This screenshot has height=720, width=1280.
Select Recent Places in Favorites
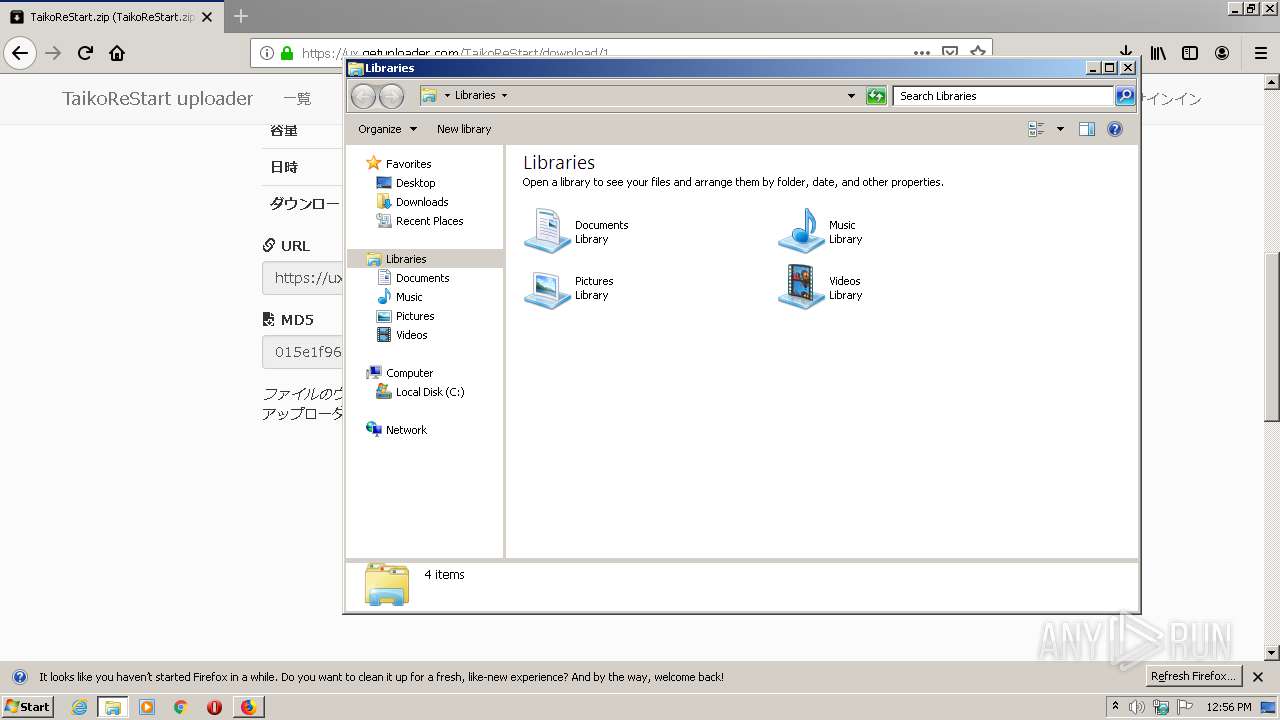[x=429, y=221]
